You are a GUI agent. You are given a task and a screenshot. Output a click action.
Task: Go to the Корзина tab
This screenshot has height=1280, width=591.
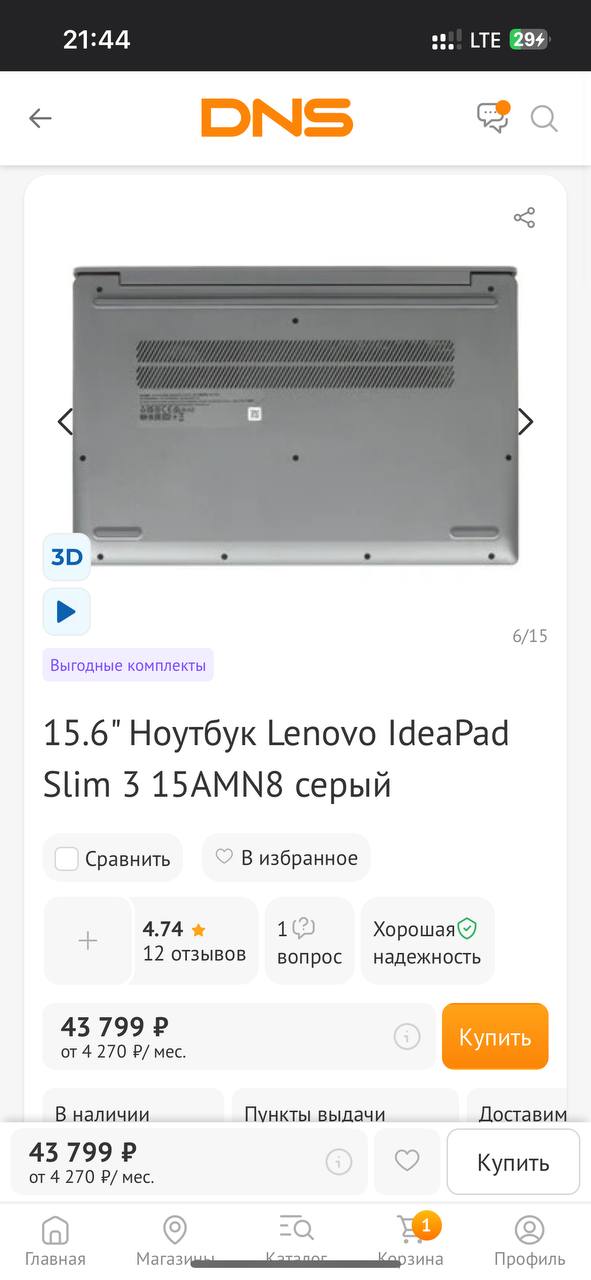(x=411, y=1241)
